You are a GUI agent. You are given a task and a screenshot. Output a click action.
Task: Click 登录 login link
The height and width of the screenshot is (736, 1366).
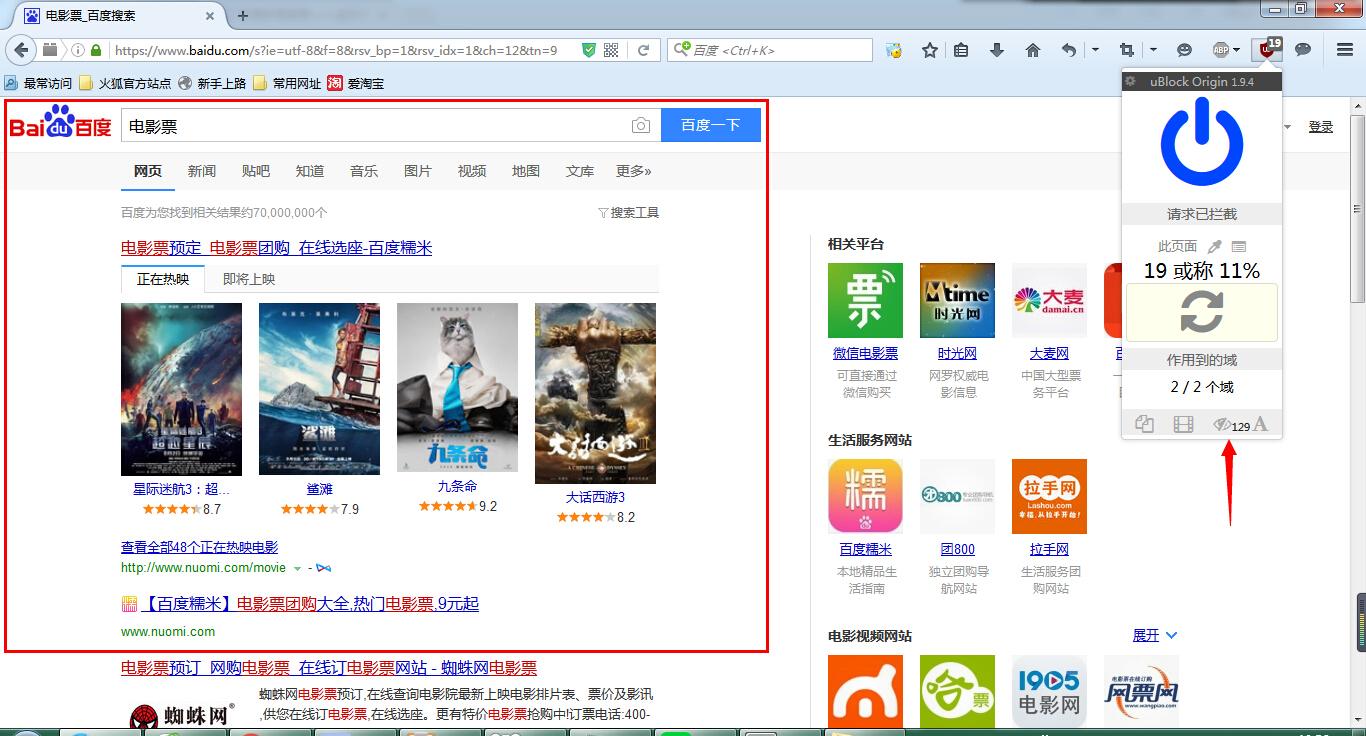point(1321,126)
